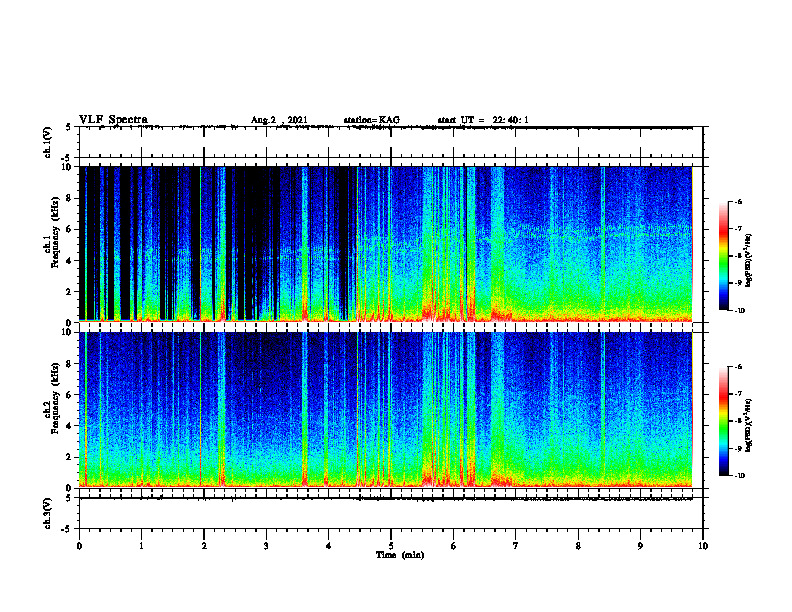Click the "Aug.2 , 2021" date label

tap(279, 120)
